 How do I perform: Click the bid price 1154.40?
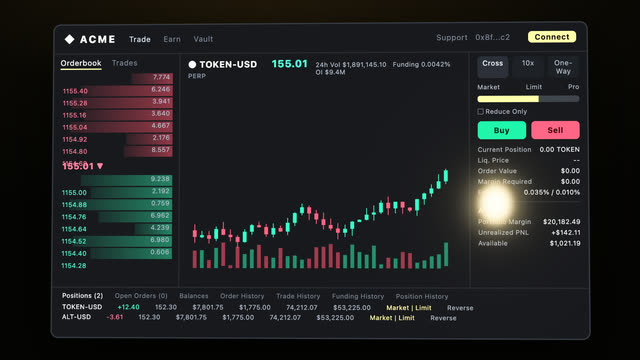click(74, 253)
